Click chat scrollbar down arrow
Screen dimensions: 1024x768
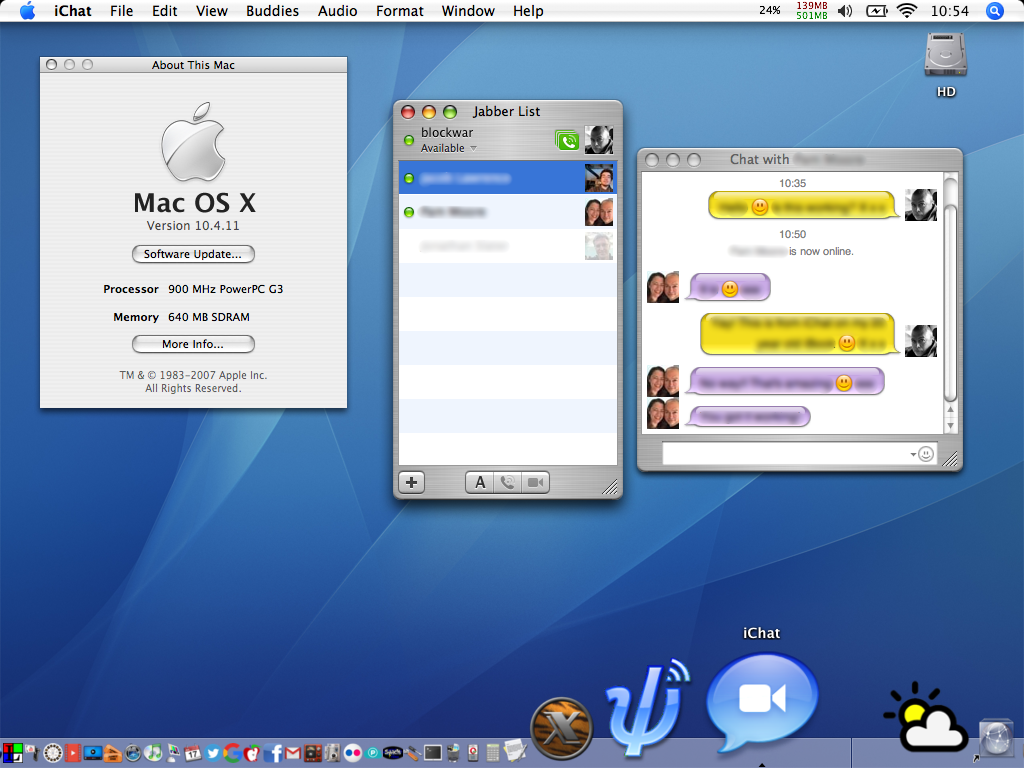coord(951,425)
